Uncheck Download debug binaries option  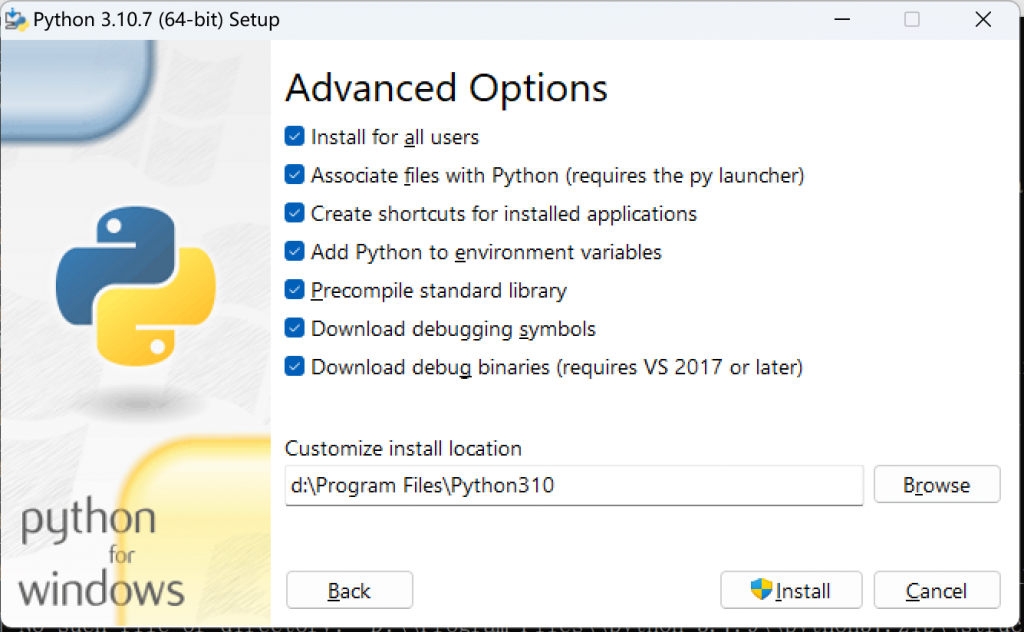[x=295, y=367]
